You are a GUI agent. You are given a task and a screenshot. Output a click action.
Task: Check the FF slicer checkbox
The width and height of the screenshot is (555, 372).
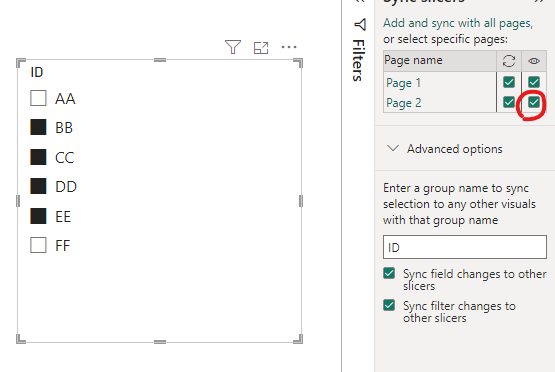(38, 245)
